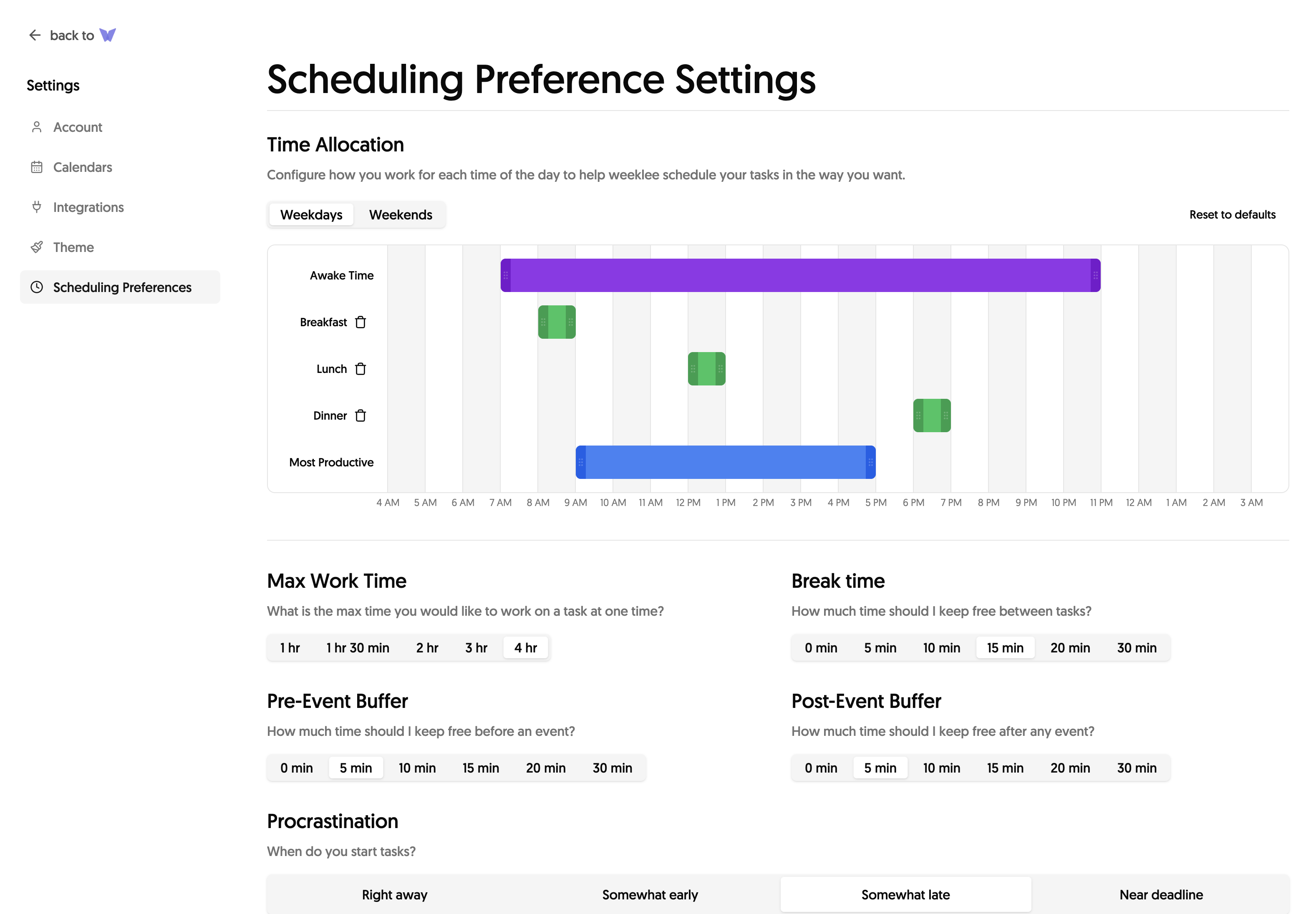Click the weeklee butterfly logo
The height and width of the screenshot is (914, 1316).
pyautogui.click(x=108, y=35)
